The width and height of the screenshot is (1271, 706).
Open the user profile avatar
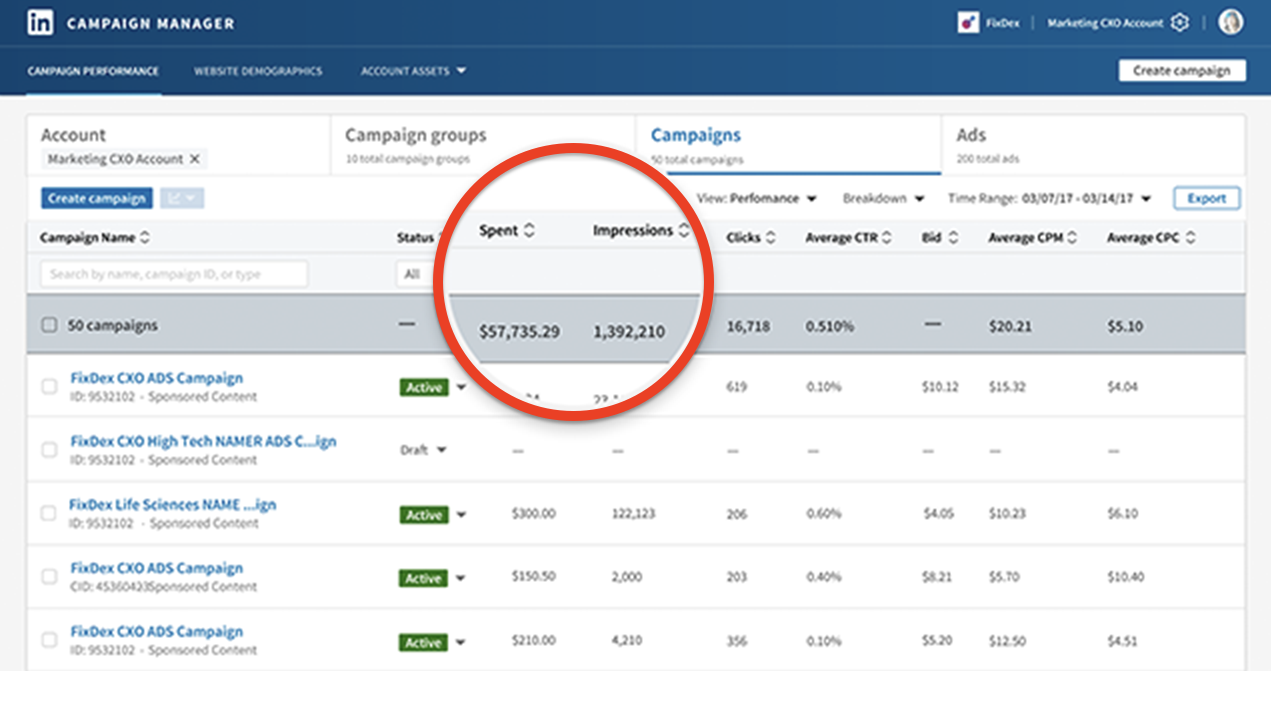click(1231, 23)
